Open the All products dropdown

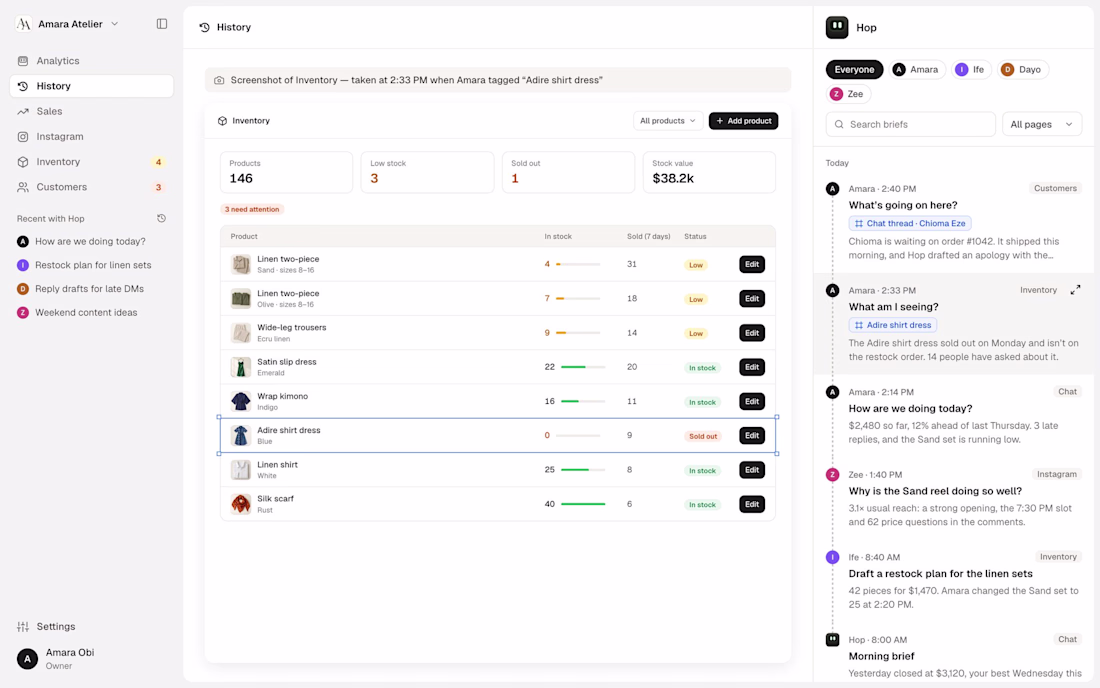tap(668, 121)
